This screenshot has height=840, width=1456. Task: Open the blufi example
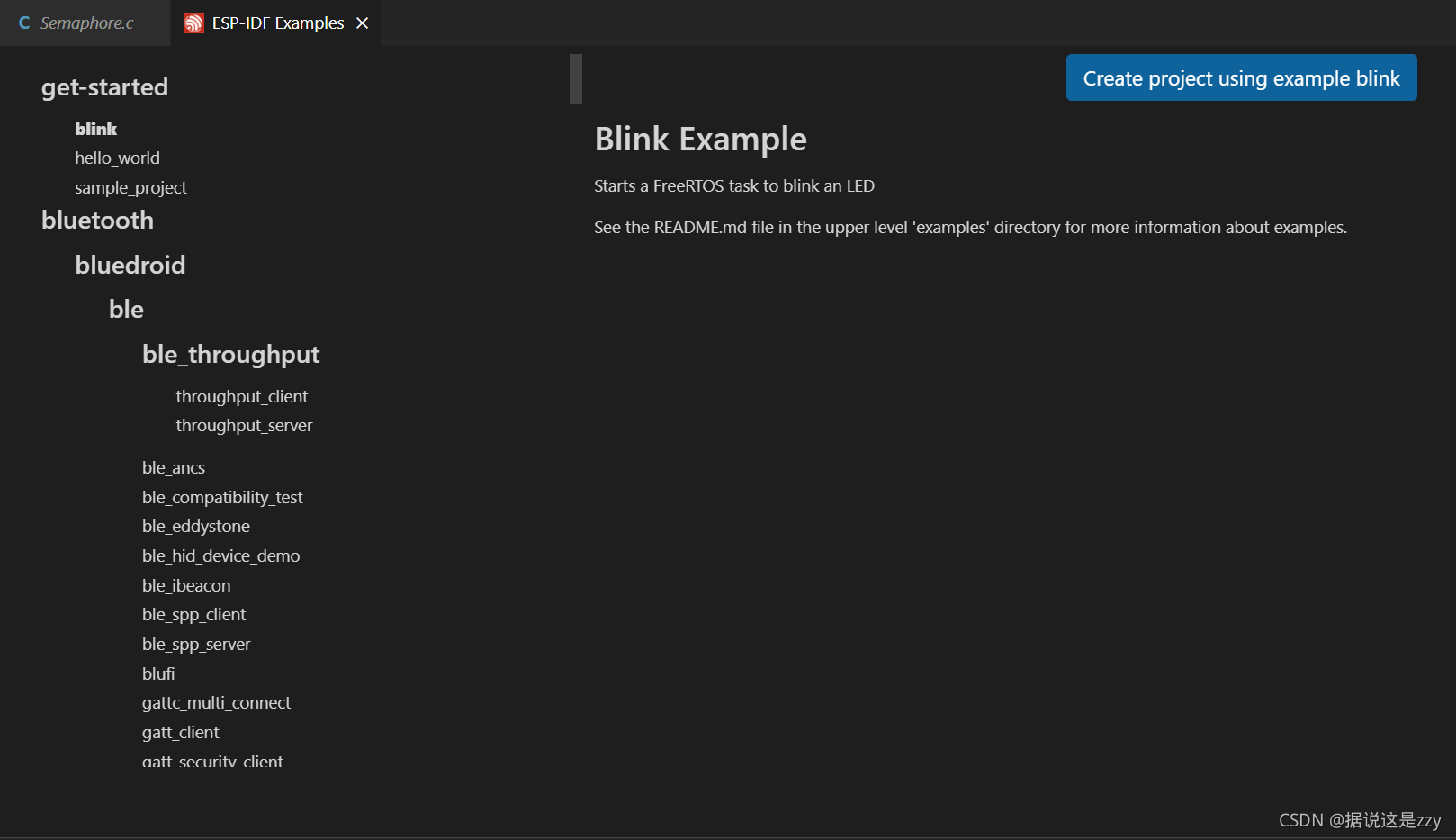(x=158, y=673)
